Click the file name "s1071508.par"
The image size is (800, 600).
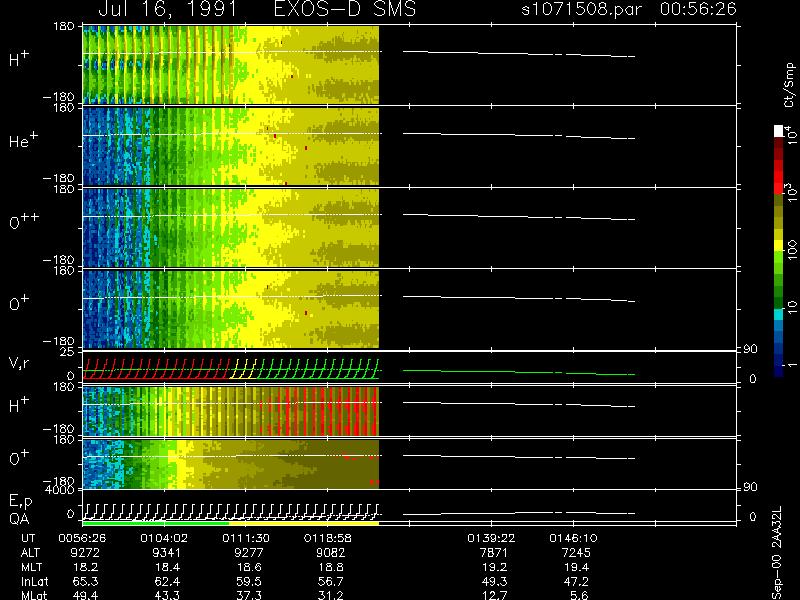click(582, 9)
